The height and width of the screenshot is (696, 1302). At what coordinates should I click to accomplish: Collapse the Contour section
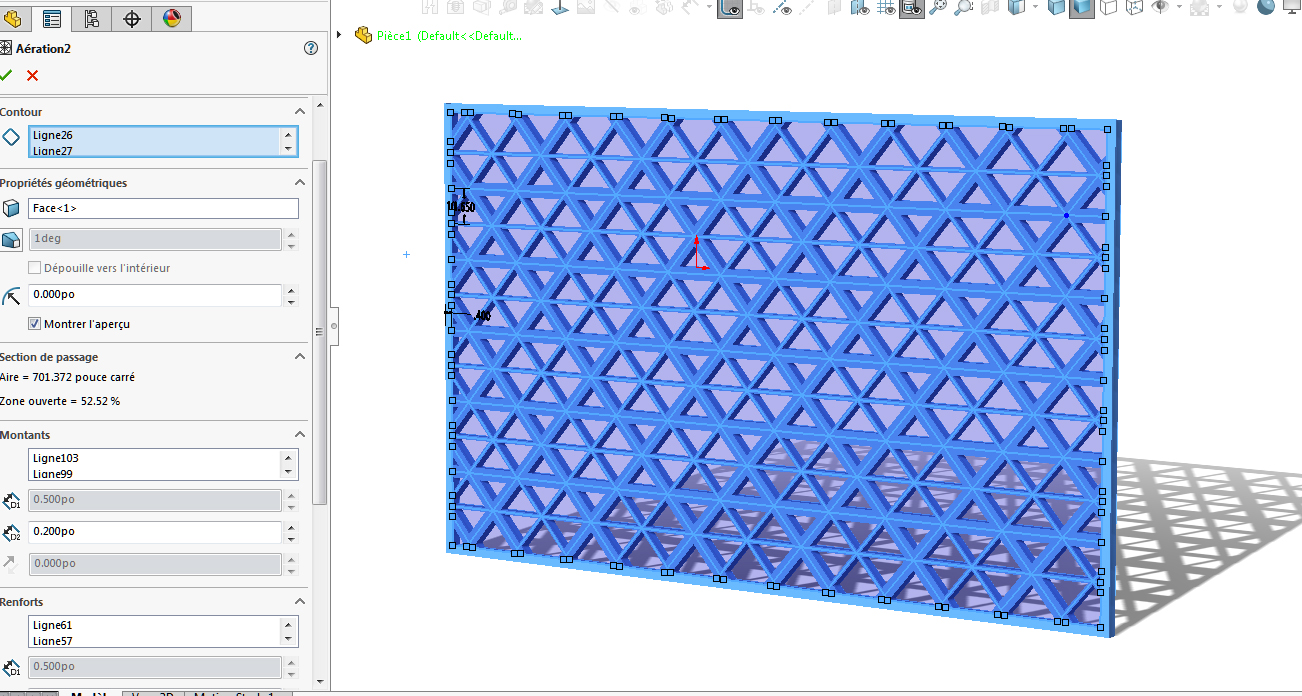coord(300,112)
